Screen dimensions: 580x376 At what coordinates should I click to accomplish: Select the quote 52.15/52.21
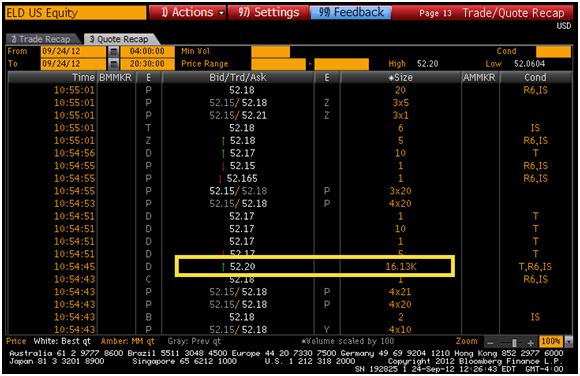pyautogui.click(x=238, y=115)
